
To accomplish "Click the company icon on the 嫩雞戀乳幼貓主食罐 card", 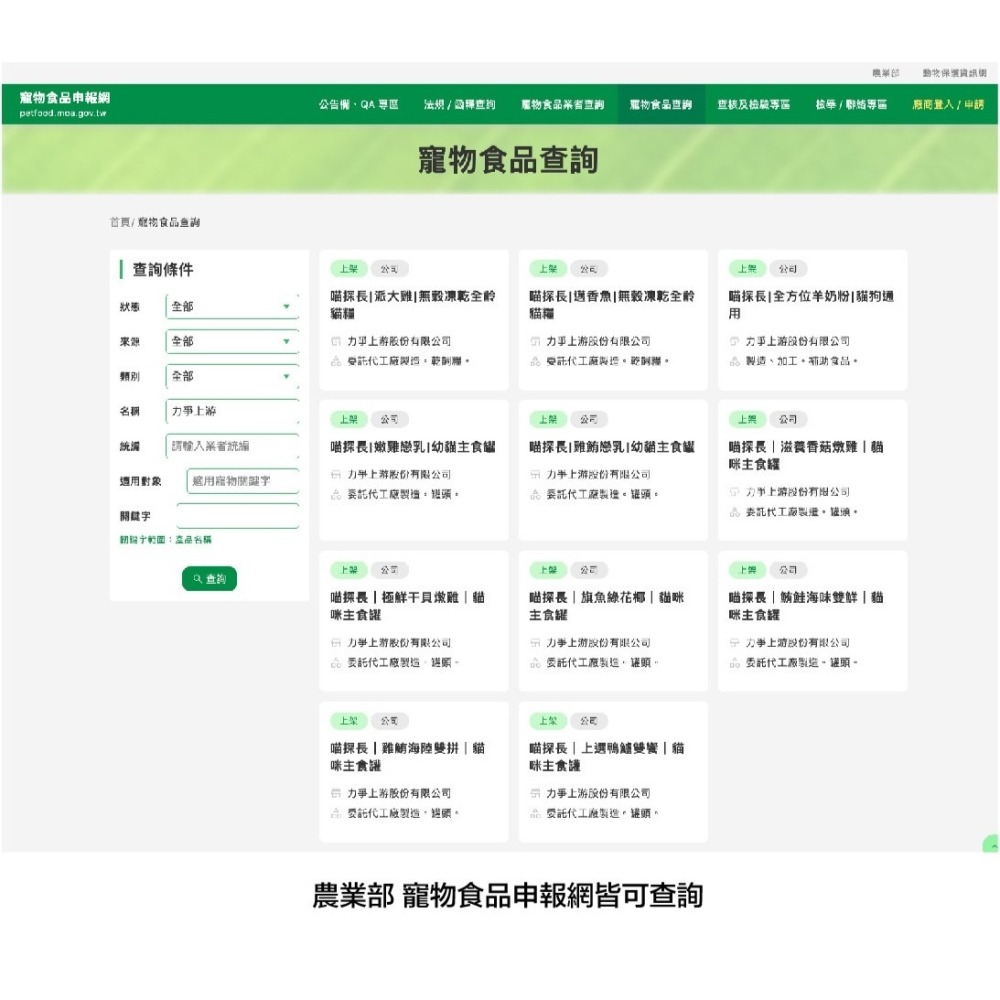I will tap(335, 474).
